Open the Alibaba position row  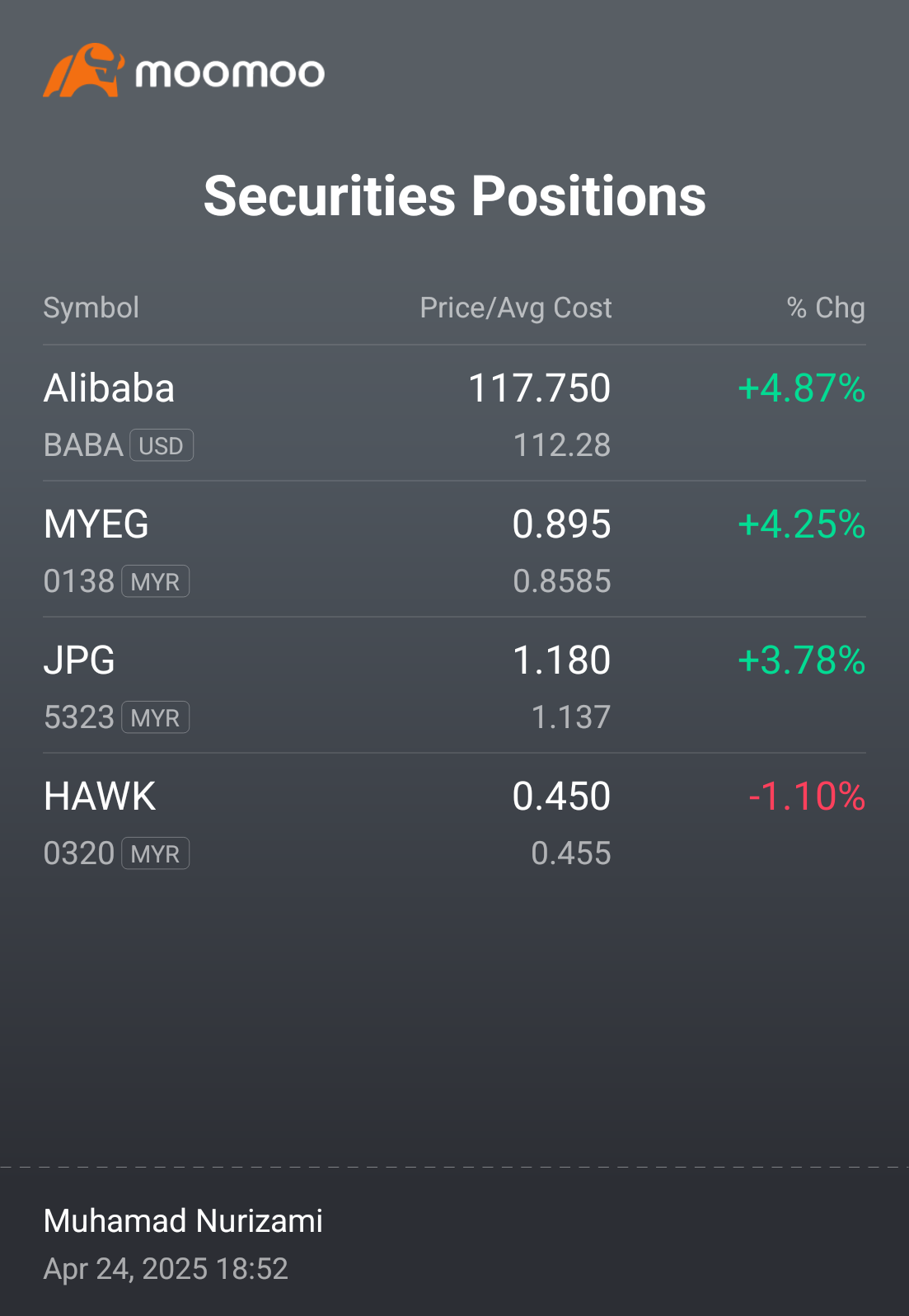(x=454, y=413)
